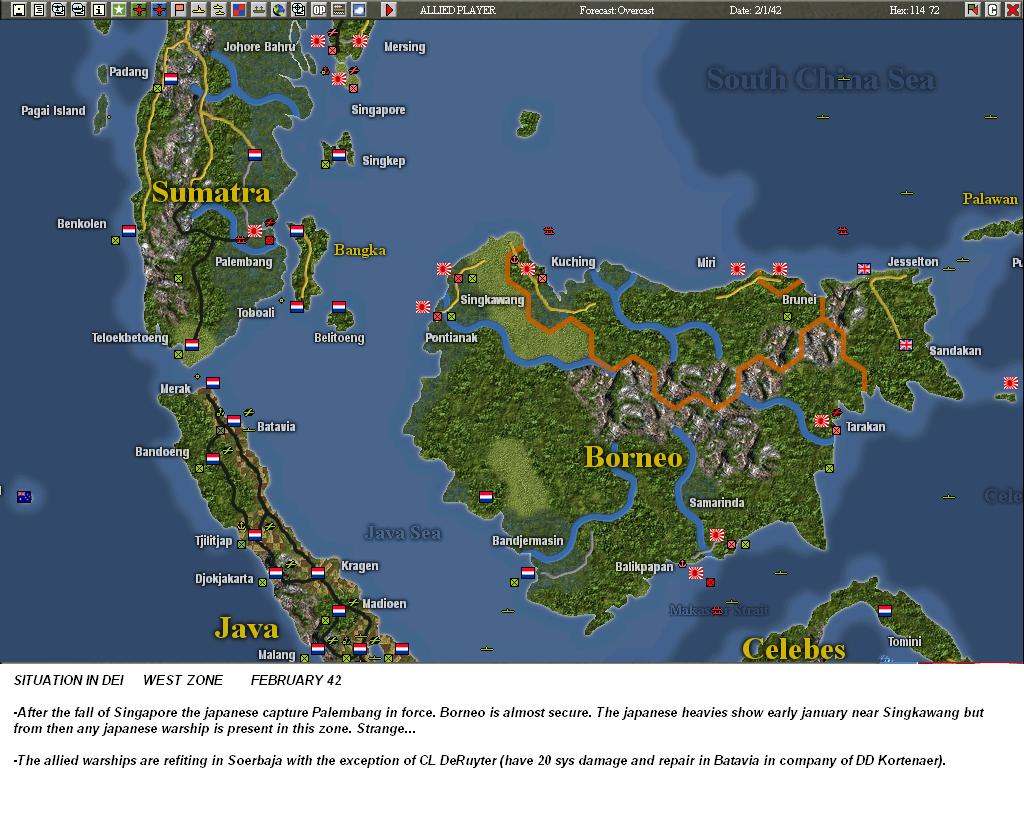Select the Dutch flag on Belitoeng island
This screenshot has height=827, width=1024.
[x=339, y=306]
